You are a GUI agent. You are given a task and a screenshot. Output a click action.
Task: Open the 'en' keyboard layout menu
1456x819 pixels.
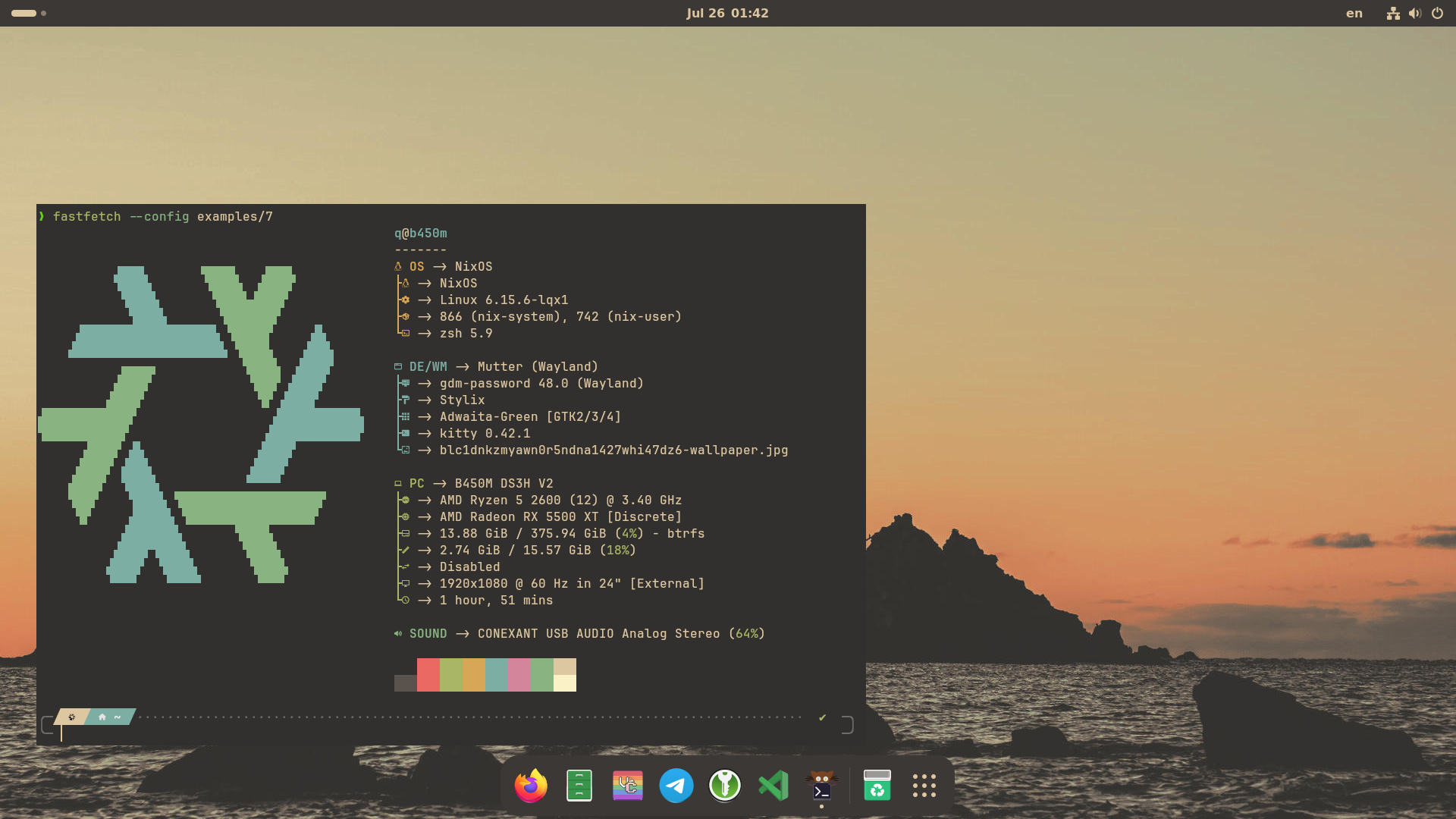pyautogui.click(x=1354, y=13)
